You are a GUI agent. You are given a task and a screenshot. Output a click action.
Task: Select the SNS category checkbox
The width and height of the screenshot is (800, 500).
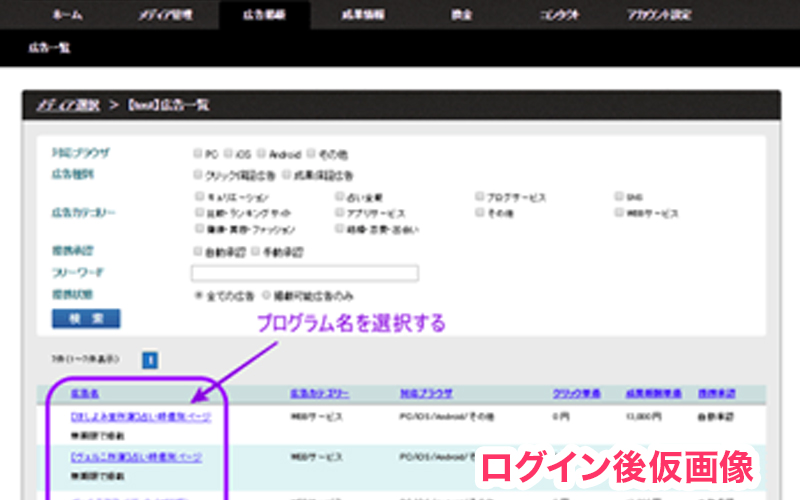tap(620, 197)
